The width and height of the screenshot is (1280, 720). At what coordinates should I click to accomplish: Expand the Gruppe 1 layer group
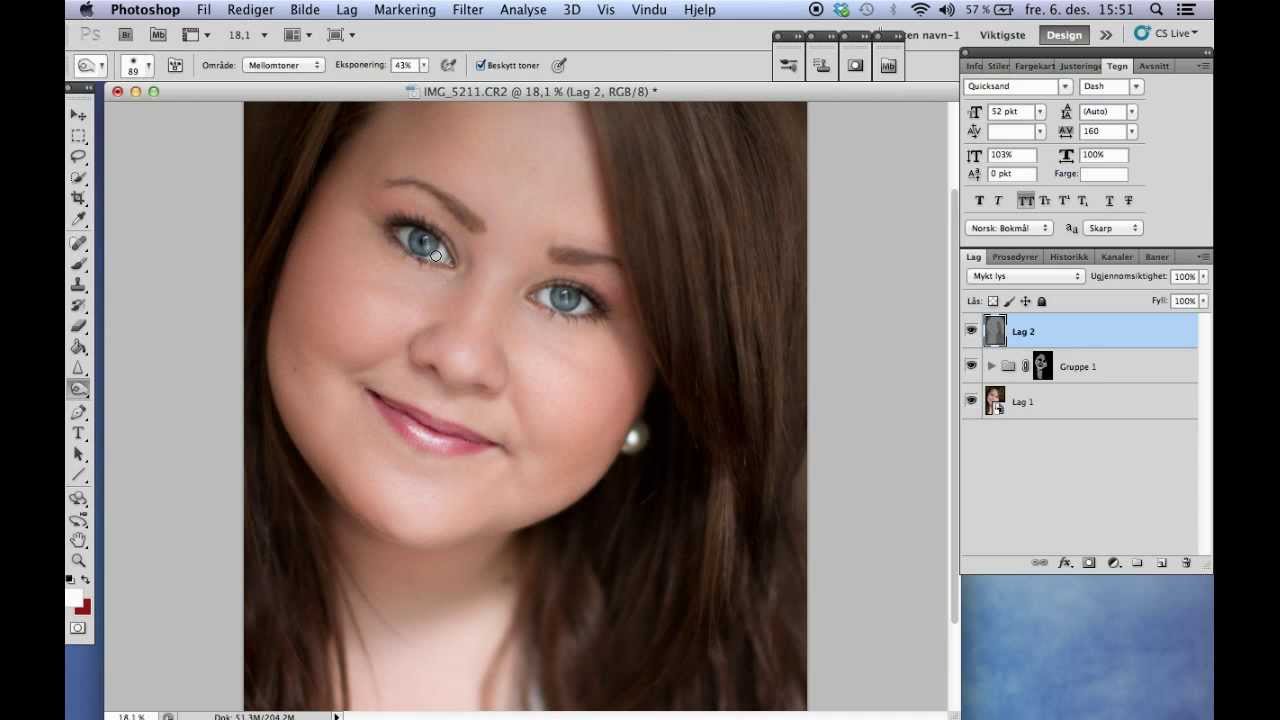[x=991, y=366]
